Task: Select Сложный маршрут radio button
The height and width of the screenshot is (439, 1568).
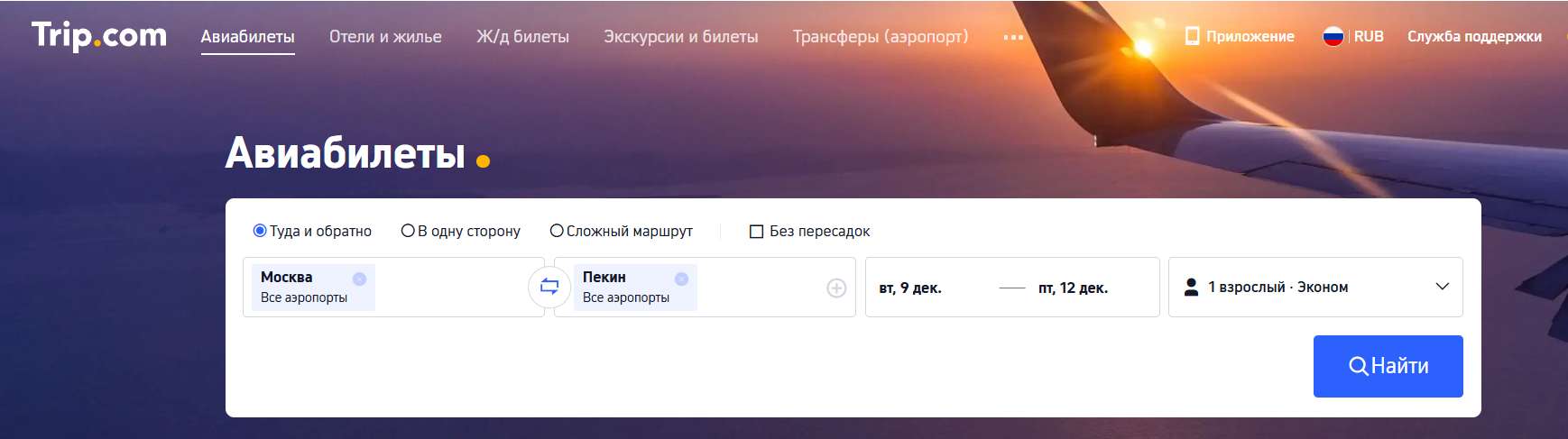Action: (557, 231)
